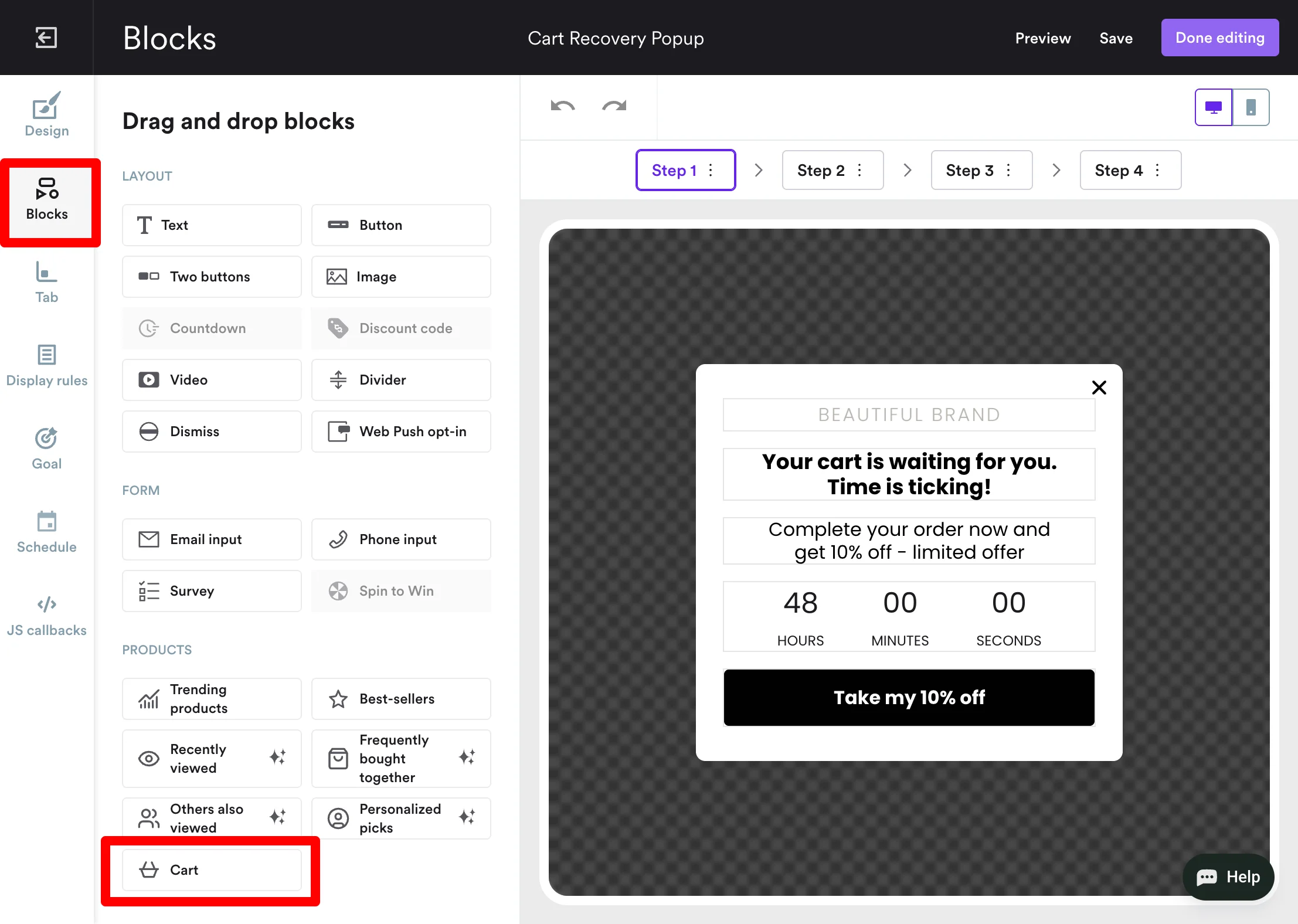Open the Tab sidebar section
This screenshot has height=924, width=1298.
pyautogui.click(x=46, y=283)
